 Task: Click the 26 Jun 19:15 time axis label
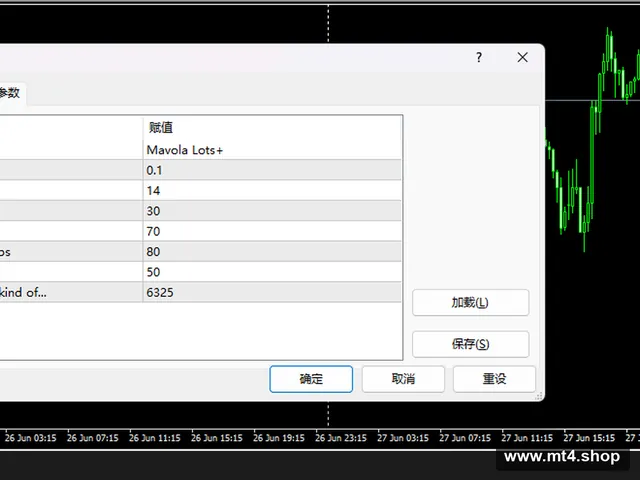pos(279,438)
